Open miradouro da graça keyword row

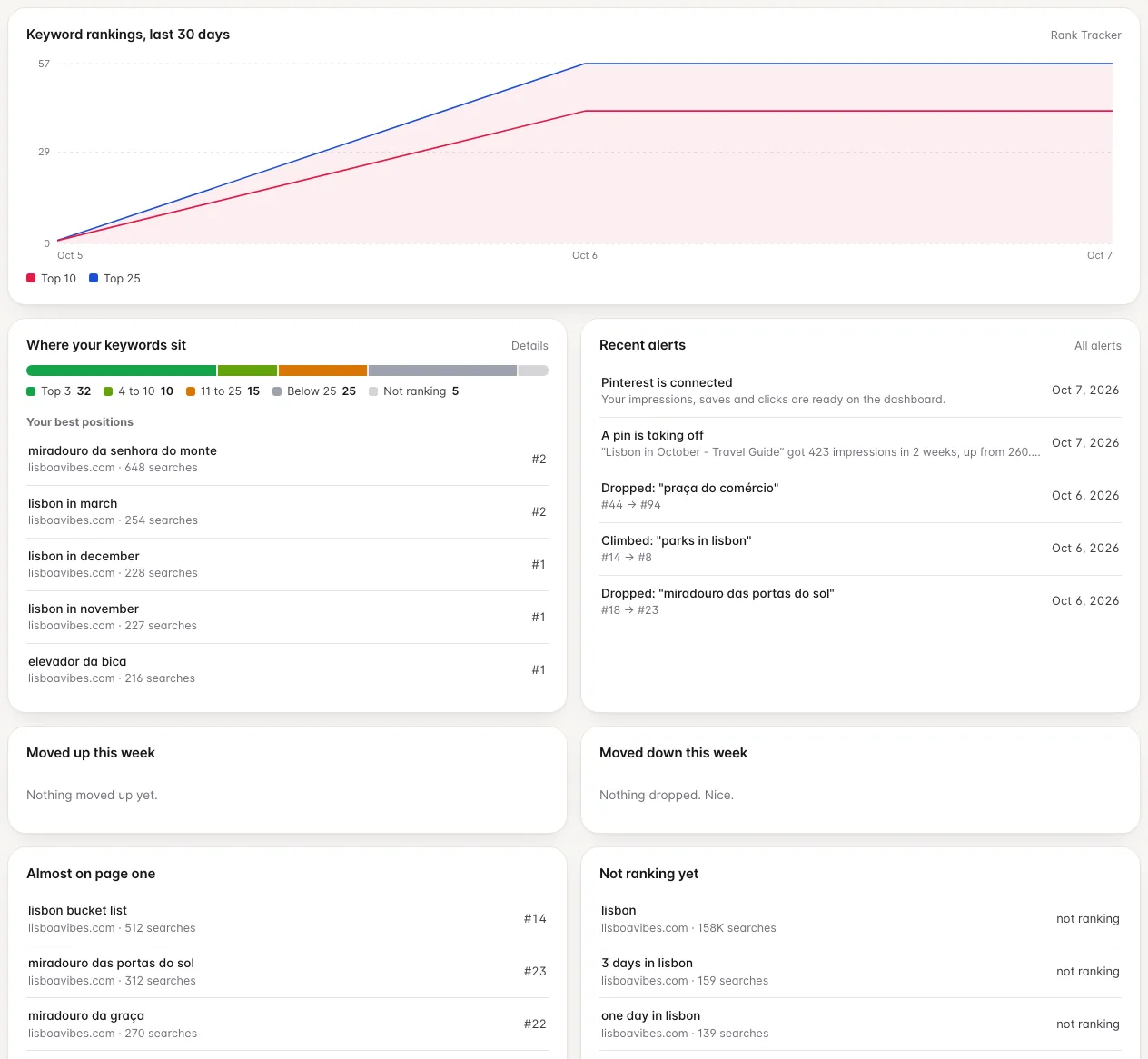tap(287, 1024)
